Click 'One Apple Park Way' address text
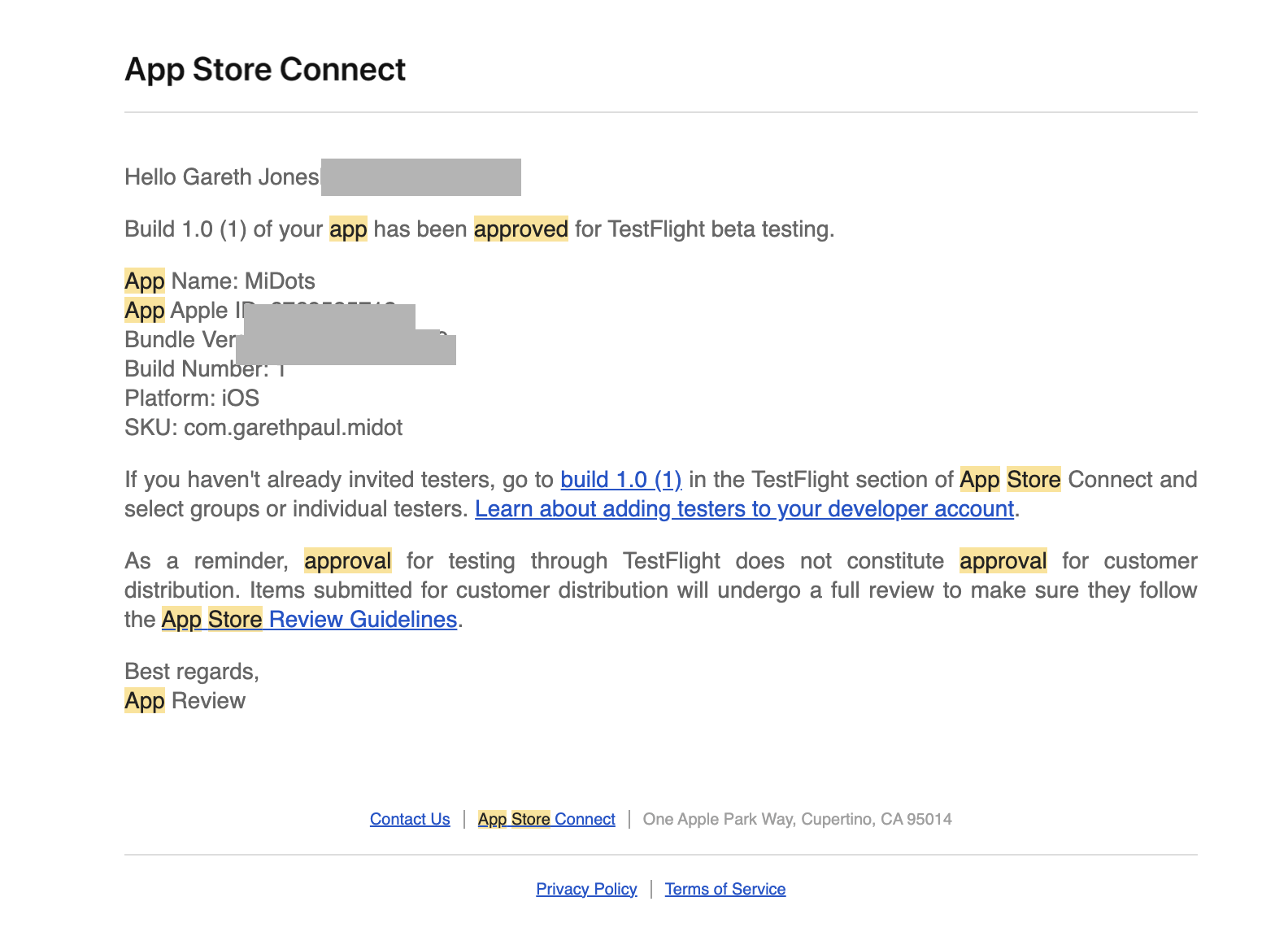This screenshot has width=1288, height=945. [798, 819]
